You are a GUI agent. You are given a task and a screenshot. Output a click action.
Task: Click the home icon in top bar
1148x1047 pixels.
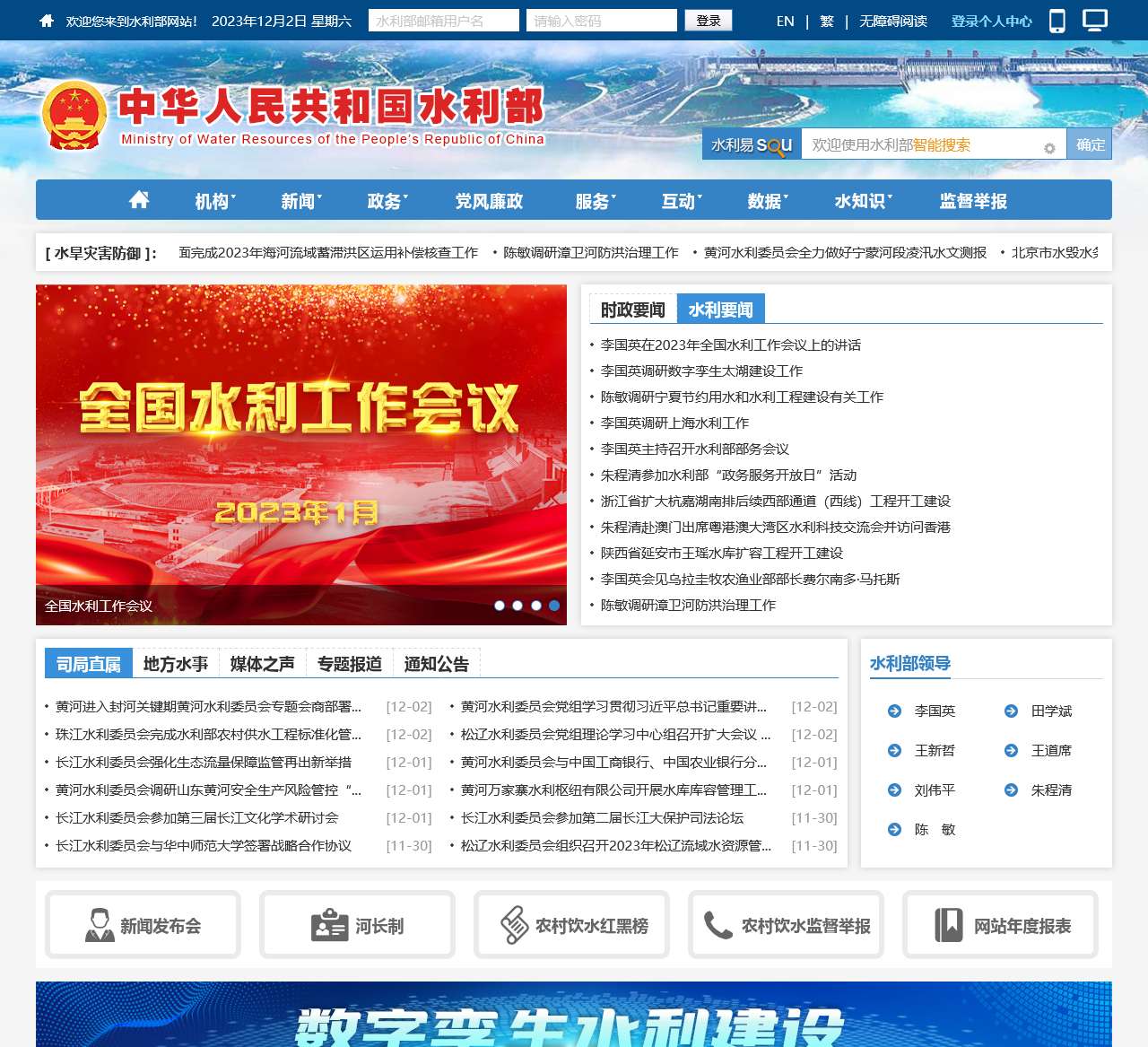point(47,21)
